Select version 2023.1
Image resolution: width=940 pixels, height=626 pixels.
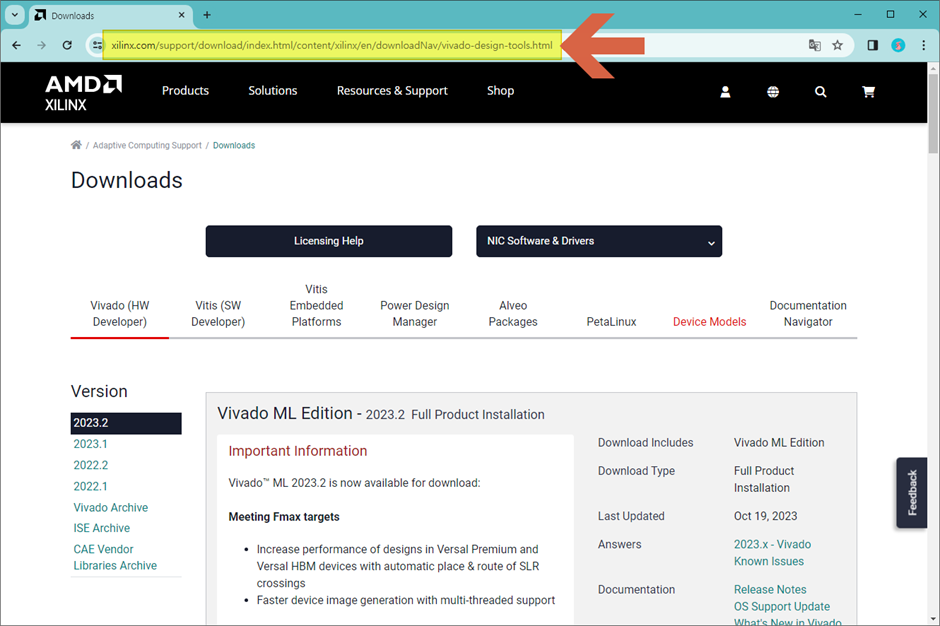[x=91, y=444]
